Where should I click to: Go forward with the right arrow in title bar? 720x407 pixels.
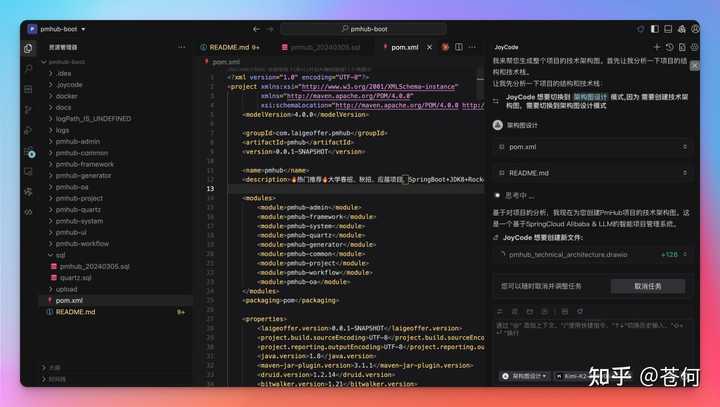click(270, 29)
